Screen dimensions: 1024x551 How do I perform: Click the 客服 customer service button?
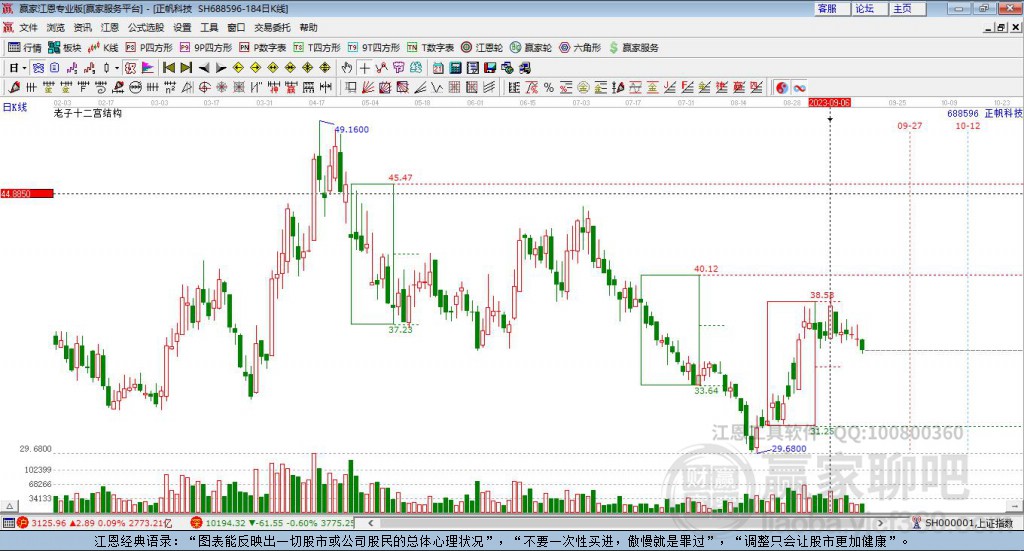(832, 8)
